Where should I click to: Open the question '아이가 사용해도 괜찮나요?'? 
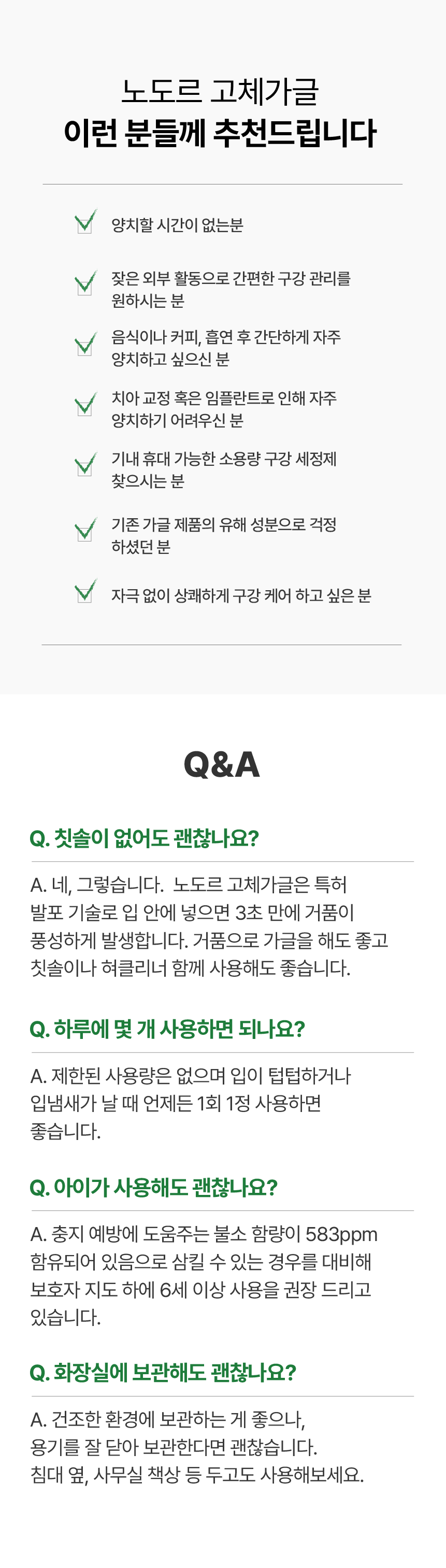tap(153, 1187)
